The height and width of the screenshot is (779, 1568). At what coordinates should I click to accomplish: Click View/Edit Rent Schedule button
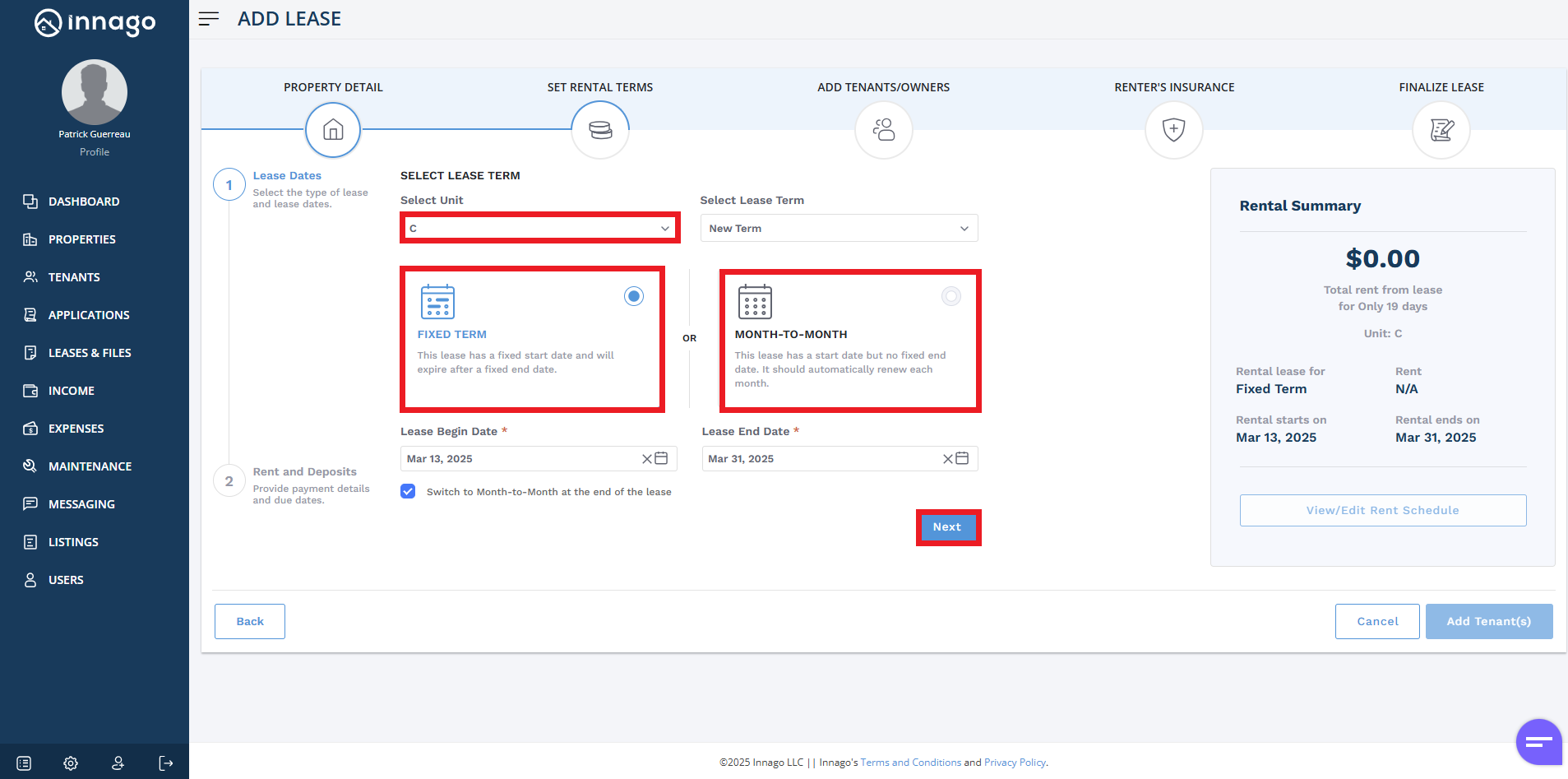pos(1382,510)
